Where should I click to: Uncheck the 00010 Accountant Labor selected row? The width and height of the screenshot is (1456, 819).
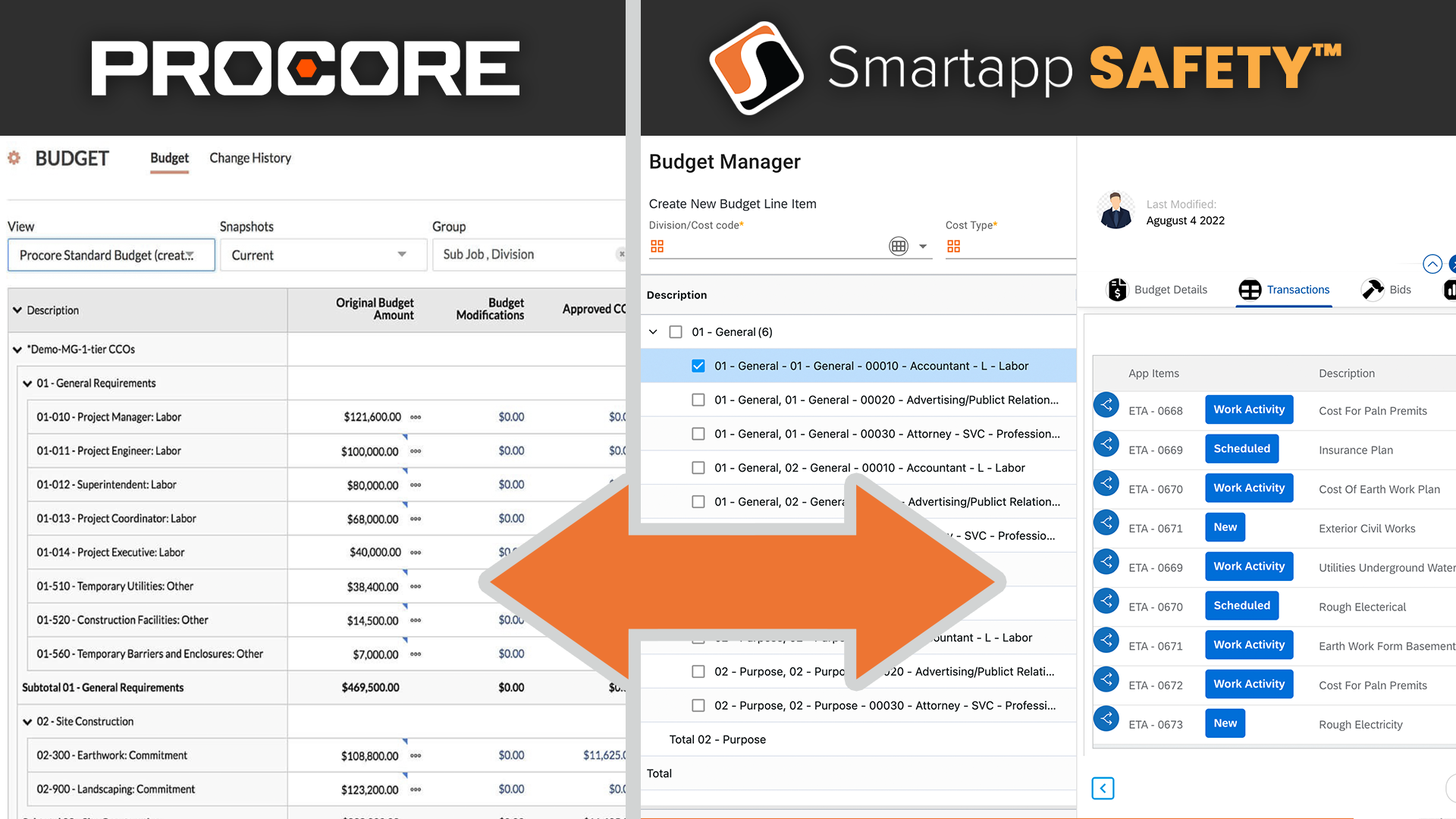698,366
